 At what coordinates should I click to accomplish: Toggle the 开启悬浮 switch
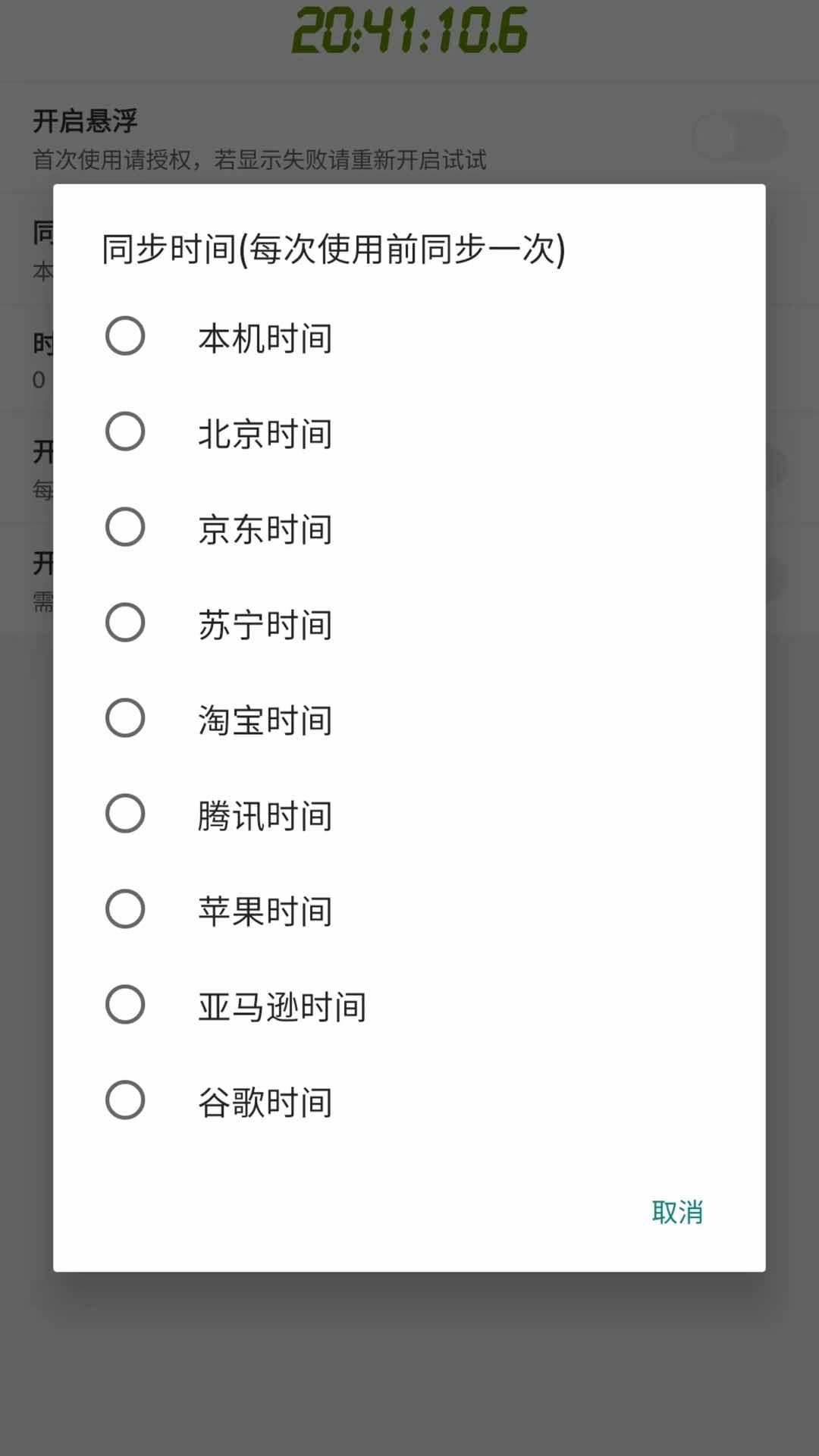click(x=739, y=136)
